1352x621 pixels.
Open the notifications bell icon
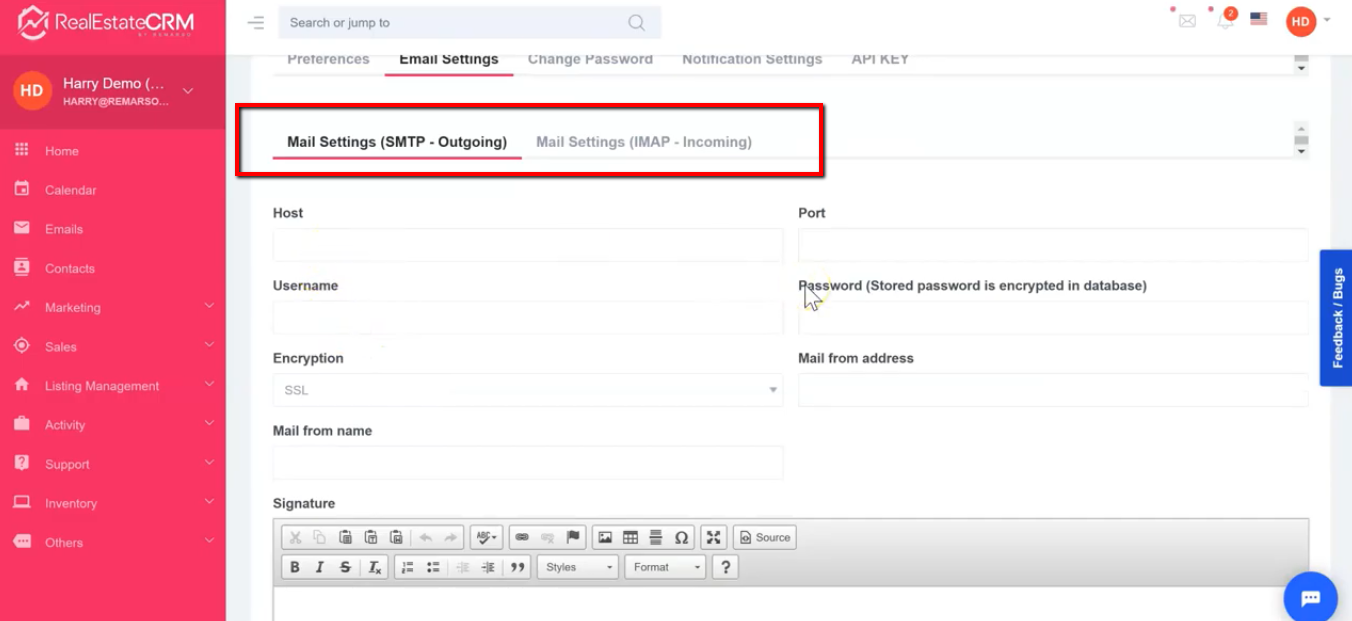click(x=1225, y=21)
